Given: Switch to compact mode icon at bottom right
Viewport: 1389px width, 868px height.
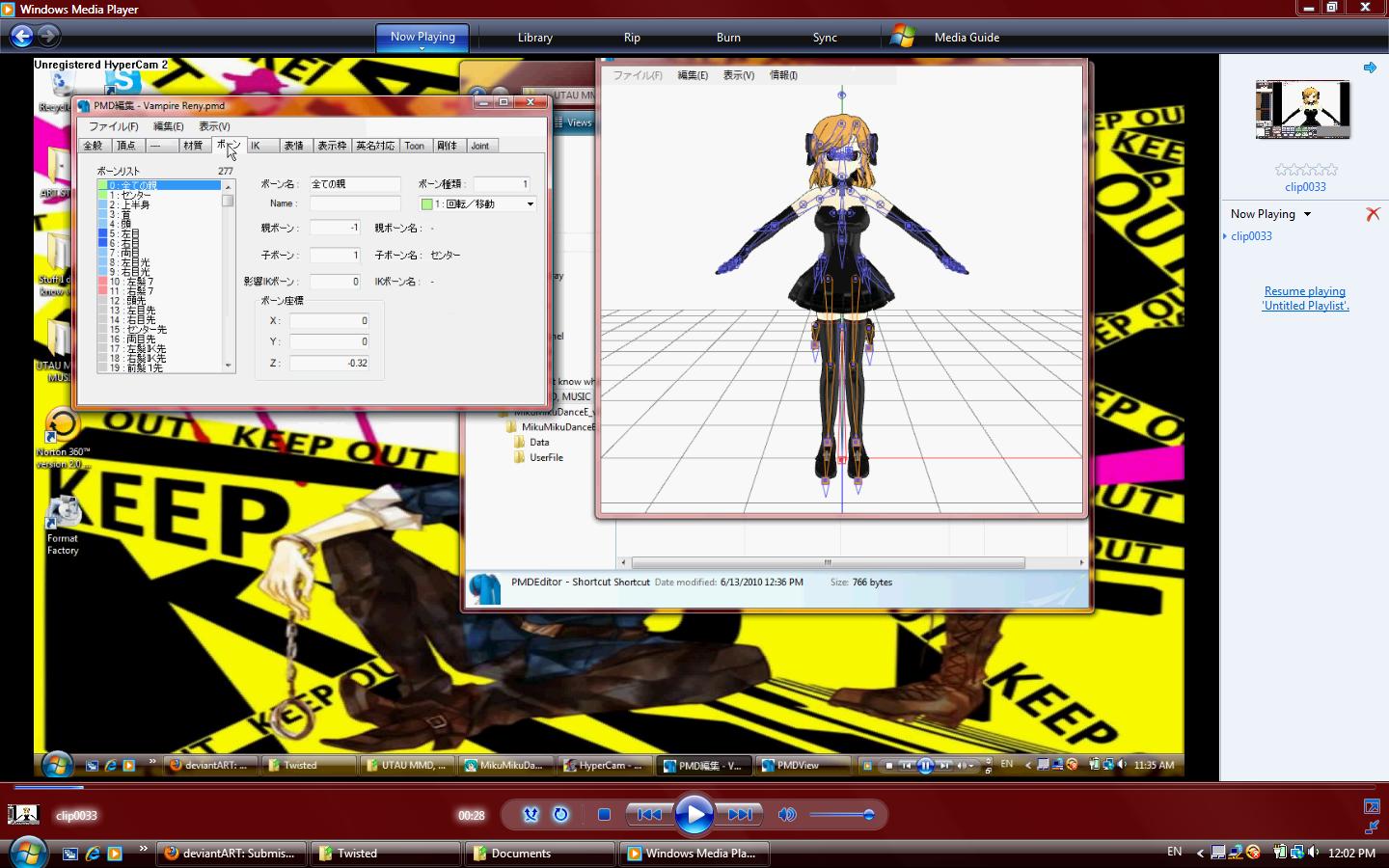Looking at the screenshot, I should 1372,827.
